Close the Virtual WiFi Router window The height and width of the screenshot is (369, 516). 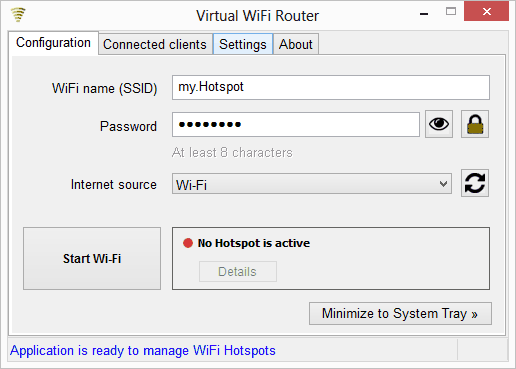pos(486,11)
